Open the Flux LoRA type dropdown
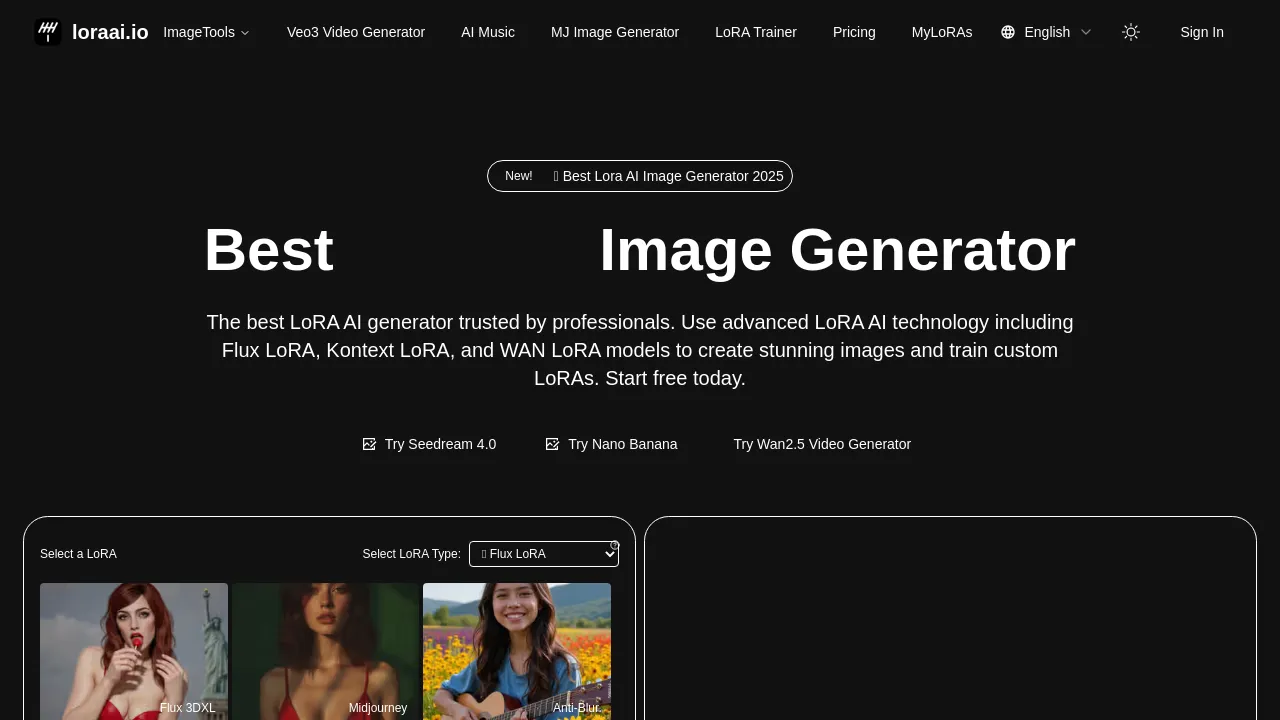 coord(544,554)
